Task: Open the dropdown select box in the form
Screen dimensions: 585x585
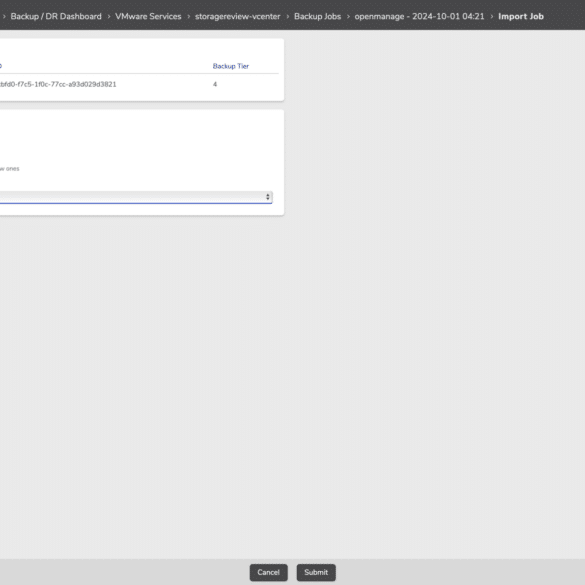Action: (x=136, y=197)
